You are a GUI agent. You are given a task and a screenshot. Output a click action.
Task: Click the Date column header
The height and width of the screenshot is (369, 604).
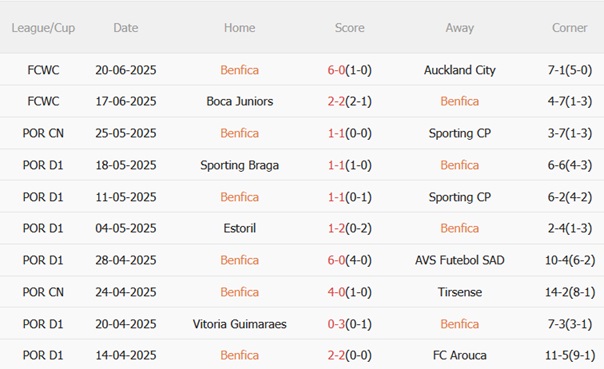(x=126, y=28)
